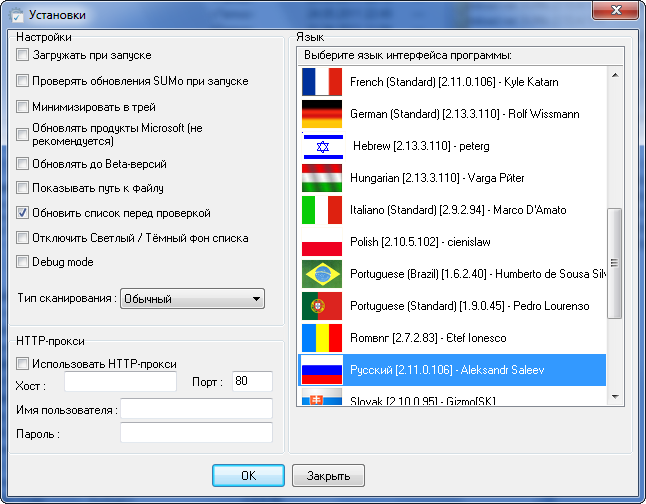Enable Debug mode checkbox
646x504 pixels.
tap(22, 262)
